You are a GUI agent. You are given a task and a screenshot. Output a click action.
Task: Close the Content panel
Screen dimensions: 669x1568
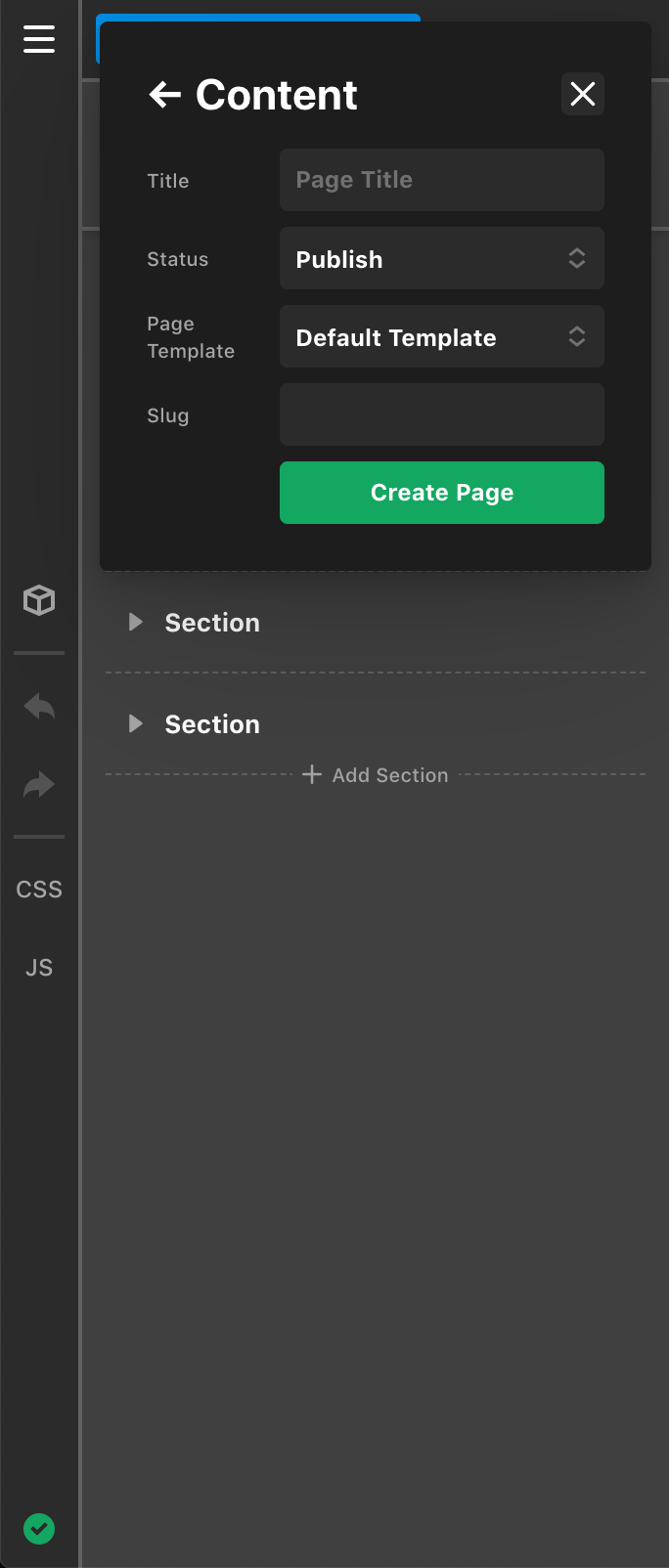coord(583,95)
